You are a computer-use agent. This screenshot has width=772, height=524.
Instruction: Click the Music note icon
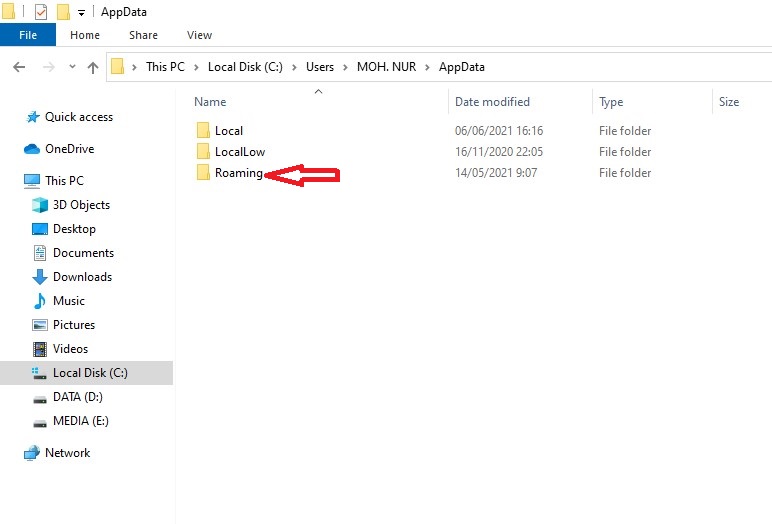(39, 301)
